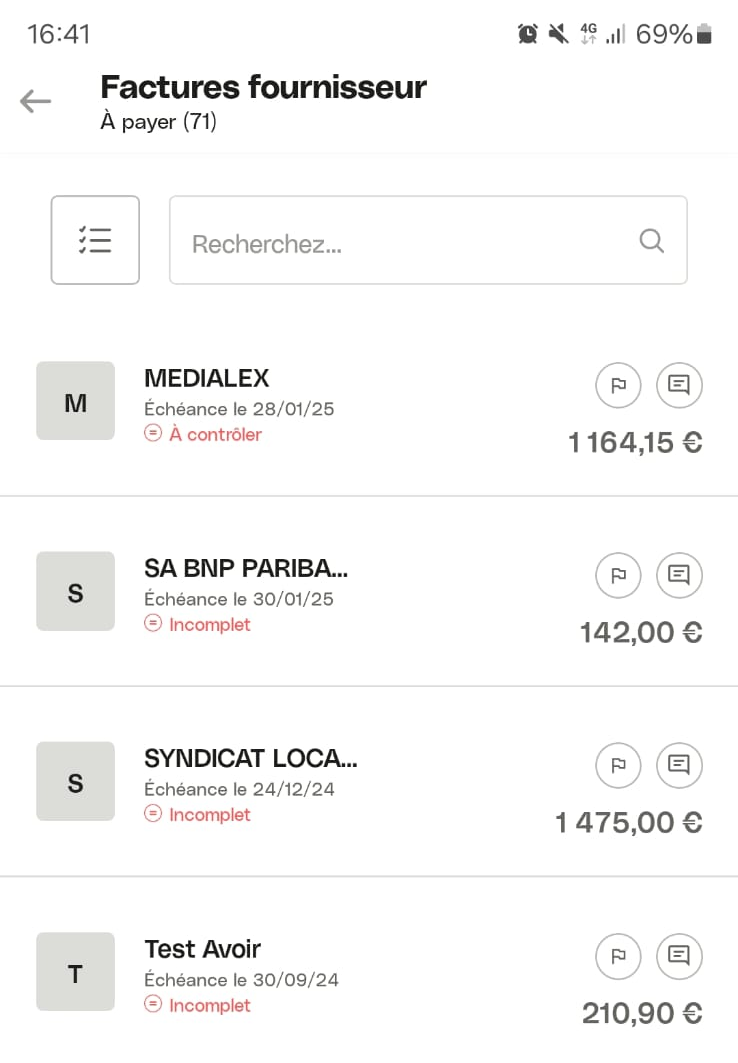Click the Recherchez search field
This screenshot has width=738, height=1063.
coord(428,240)
